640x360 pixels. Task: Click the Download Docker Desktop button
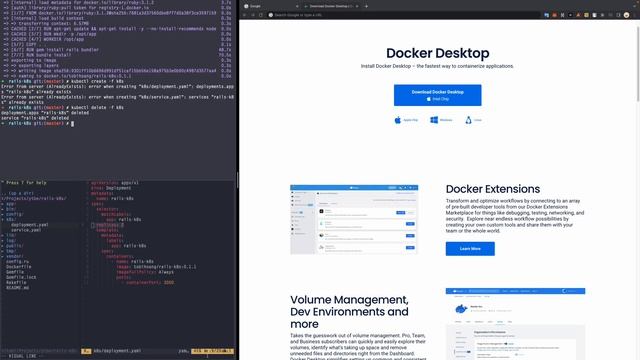pyautogui.click(x=438, y=95)
